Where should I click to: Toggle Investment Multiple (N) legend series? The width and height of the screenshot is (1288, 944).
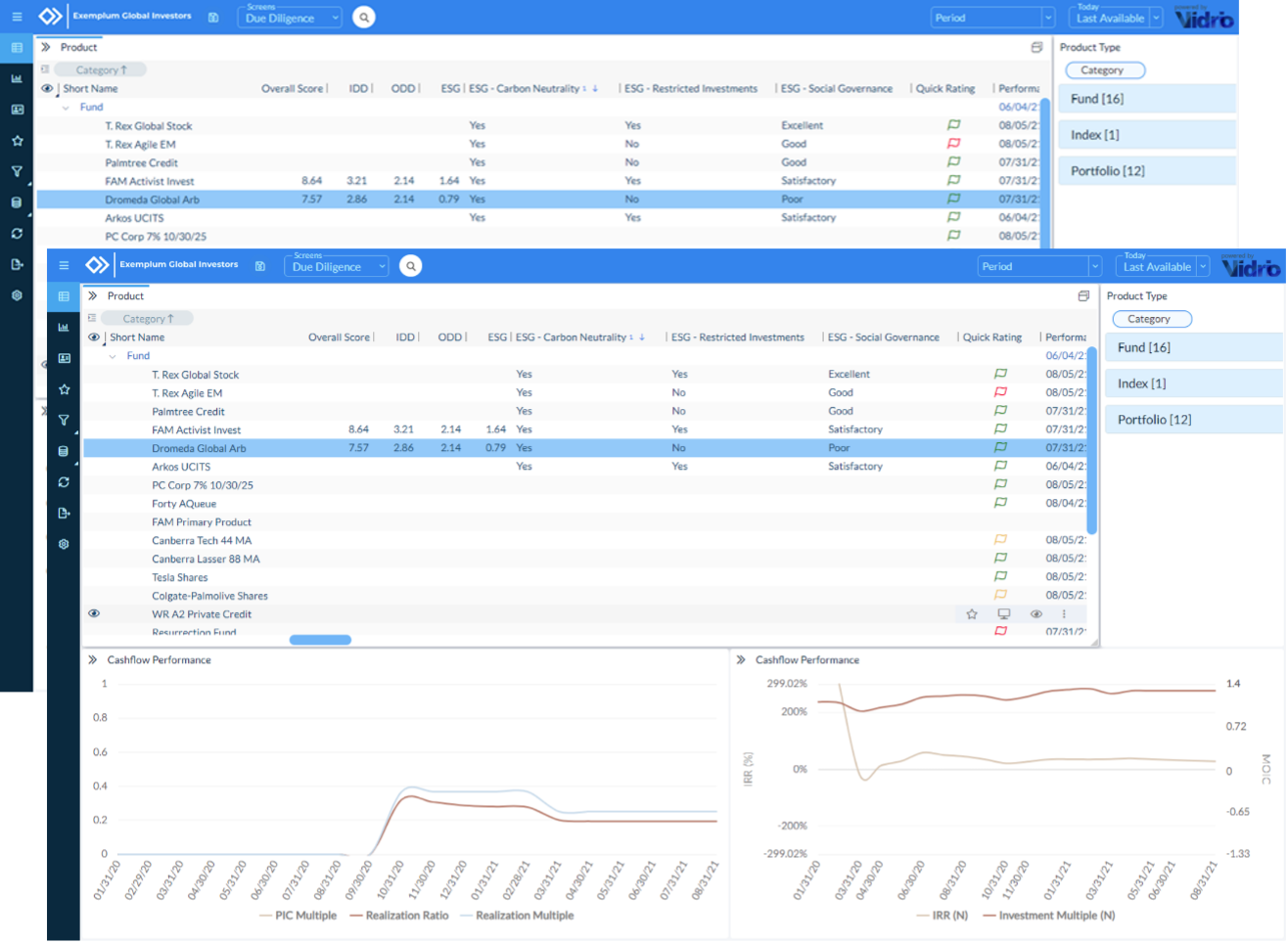1048,916
